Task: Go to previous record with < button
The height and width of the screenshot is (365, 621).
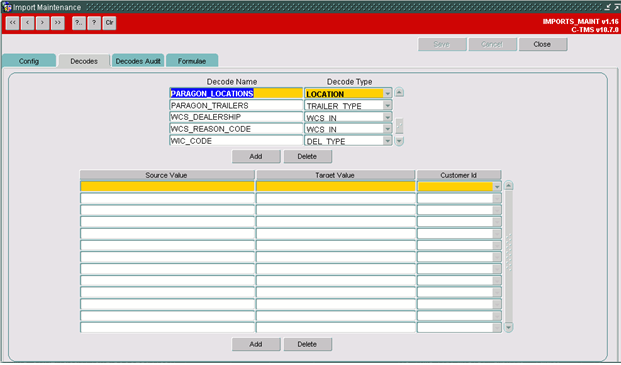Action: (27, 23)
